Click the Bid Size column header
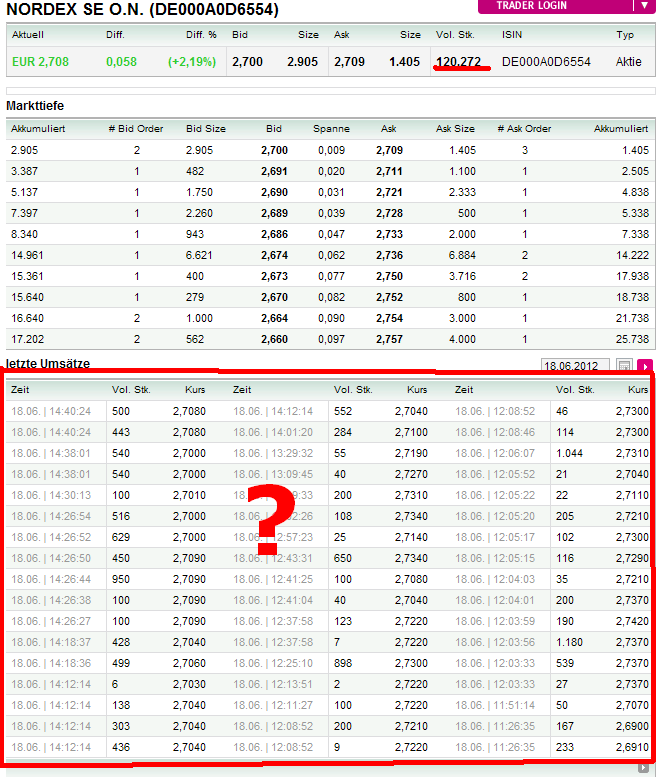This screenshot has width=657, height=777. pos(206,129)
